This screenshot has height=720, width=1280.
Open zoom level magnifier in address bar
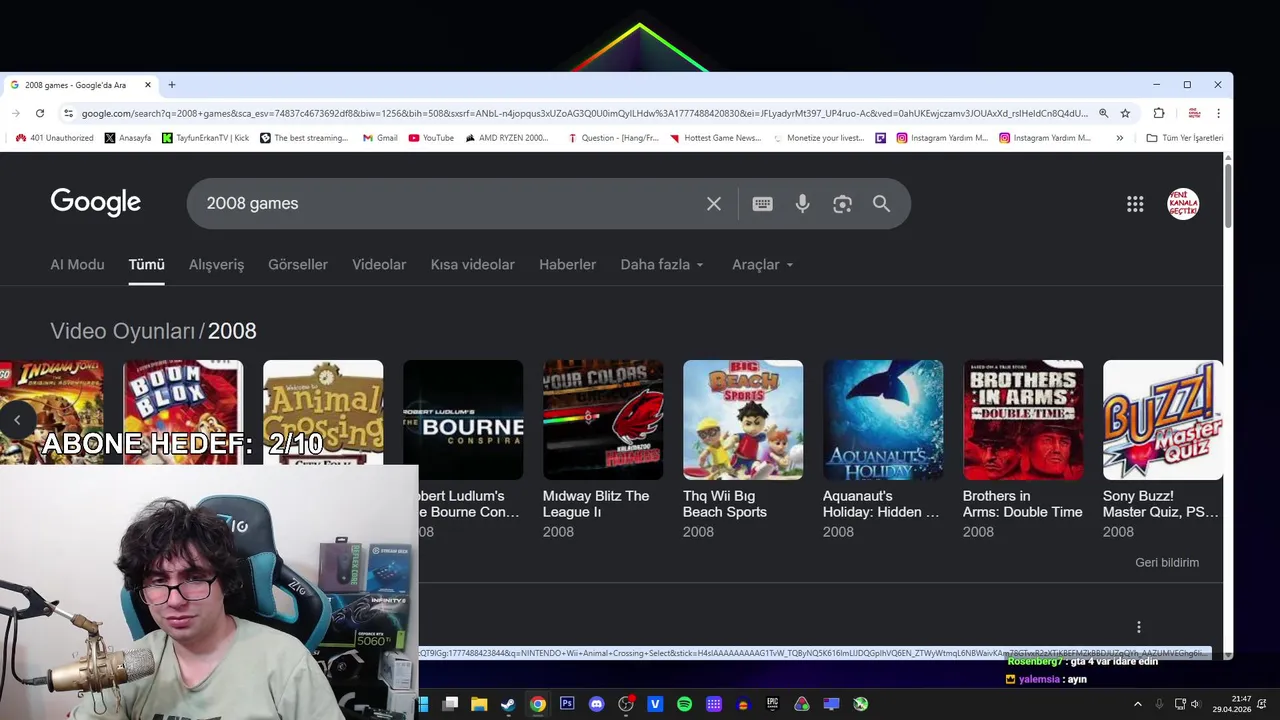click(x=1103, y=113)
